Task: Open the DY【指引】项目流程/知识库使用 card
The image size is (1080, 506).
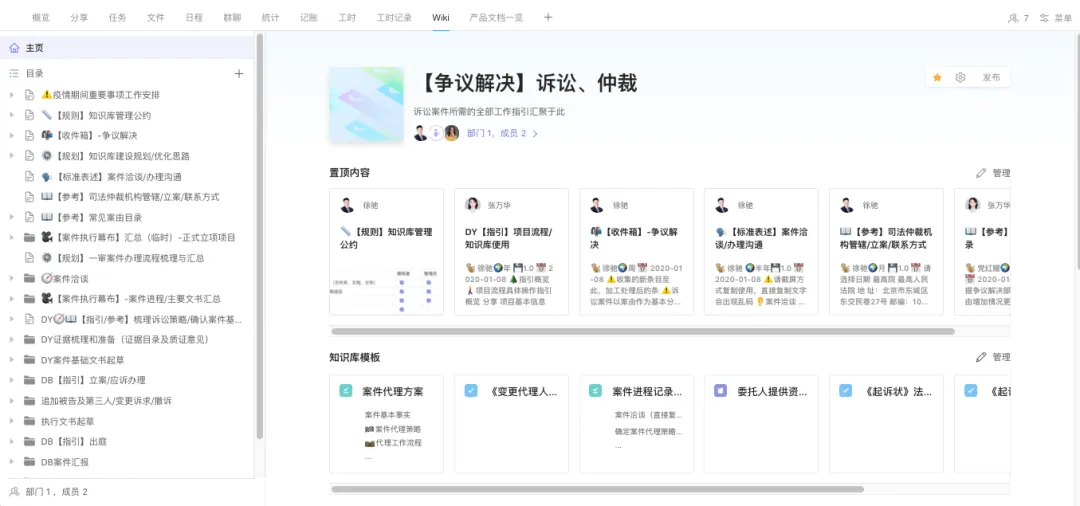Action: pyautogui.click(x=512, y=252)
